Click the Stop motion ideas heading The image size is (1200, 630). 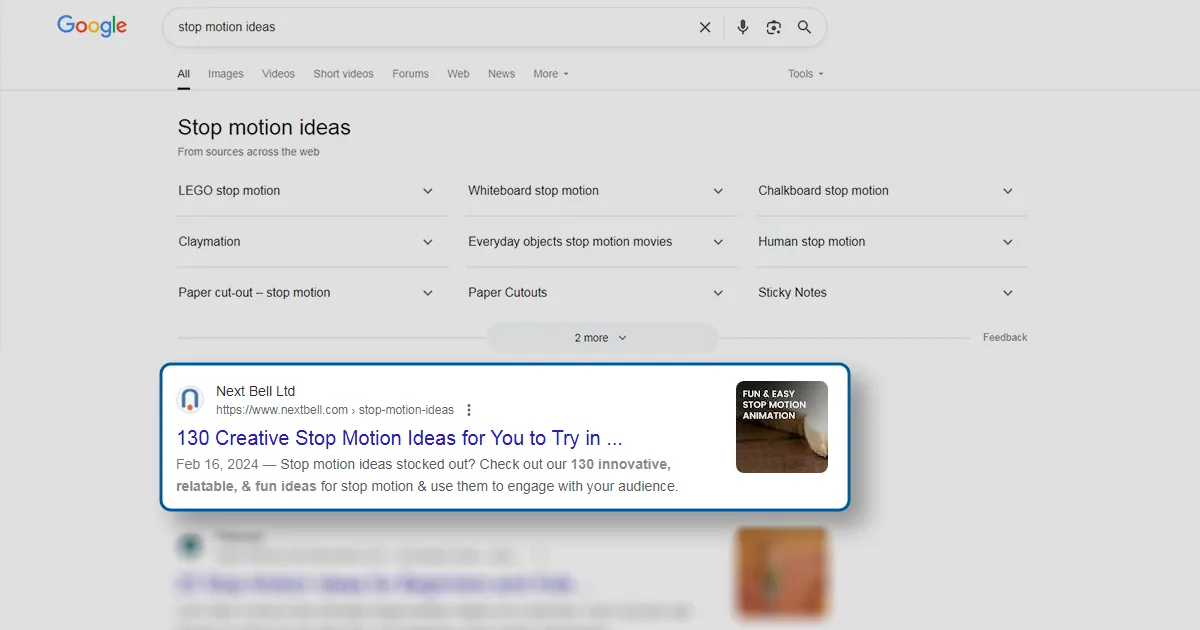264,128
